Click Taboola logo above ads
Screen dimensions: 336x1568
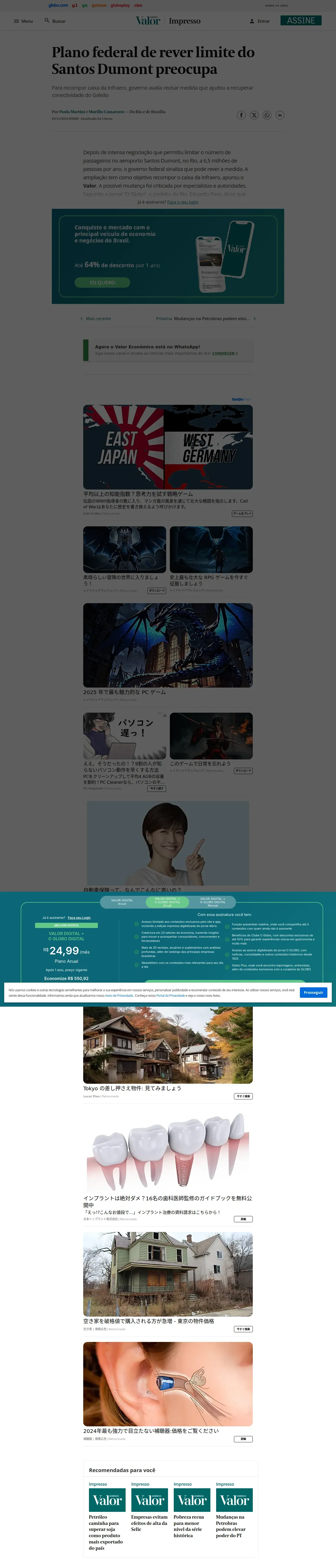(242, 399)
